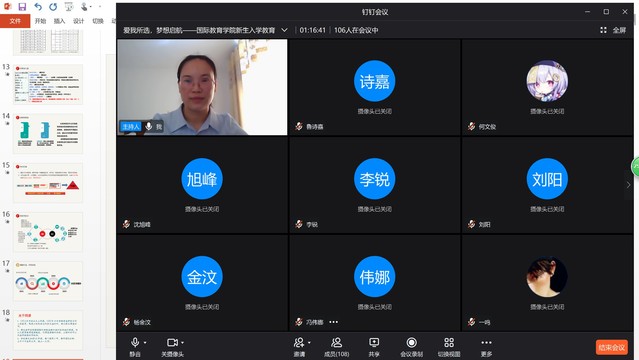
Task: Open camera options dropdown arrow
Action: (x=182, y=342)
